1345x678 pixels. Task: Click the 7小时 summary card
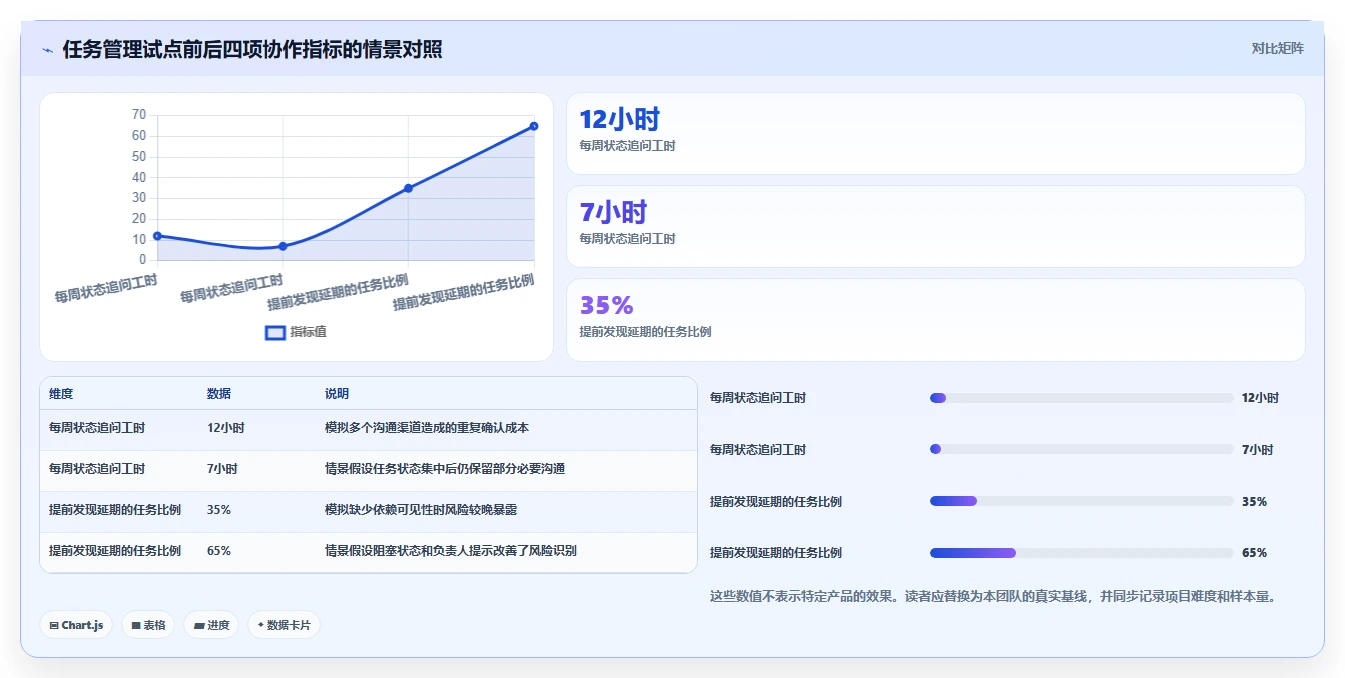[935, 227]
